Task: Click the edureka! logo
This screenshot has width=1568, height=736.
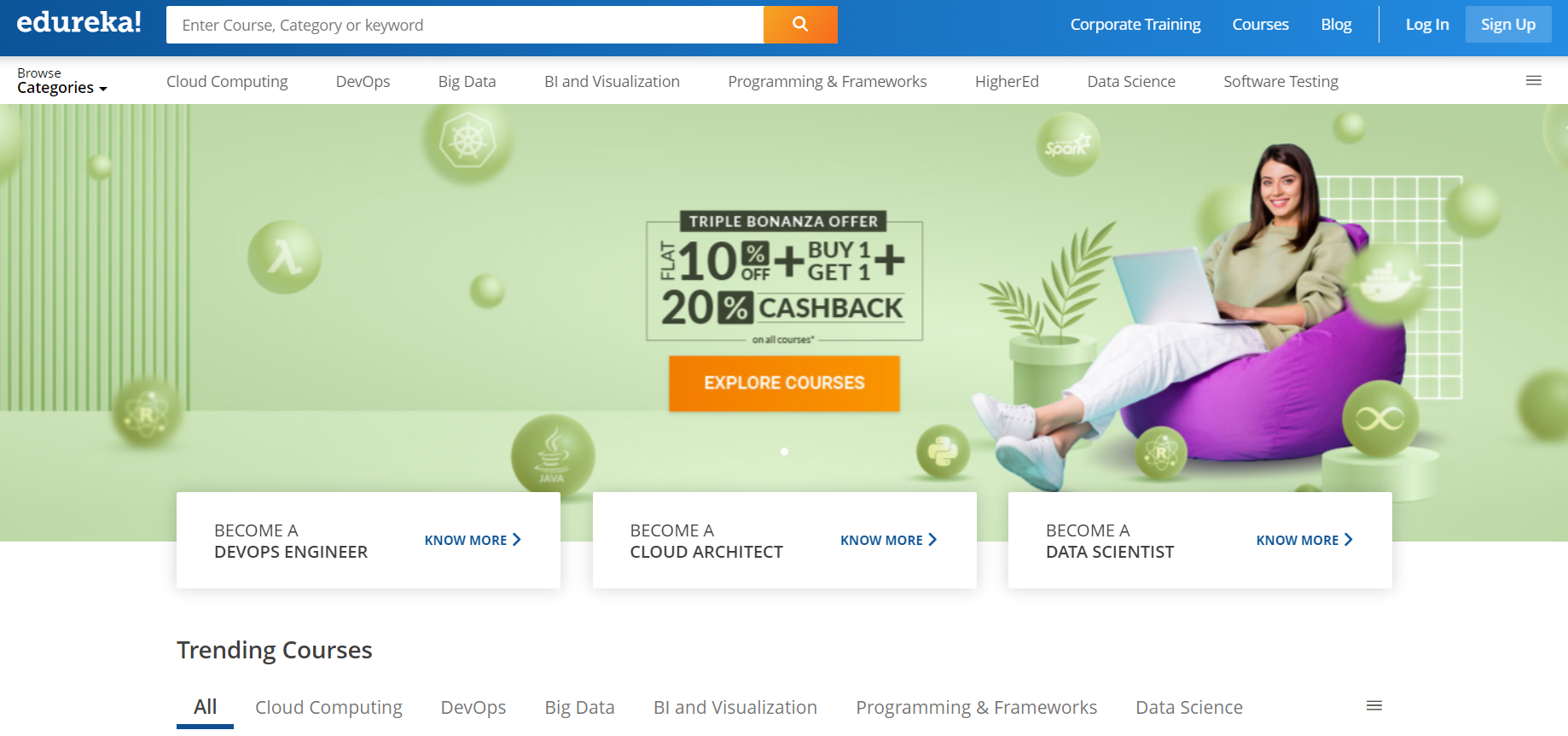Action: (x=78, y=23)
